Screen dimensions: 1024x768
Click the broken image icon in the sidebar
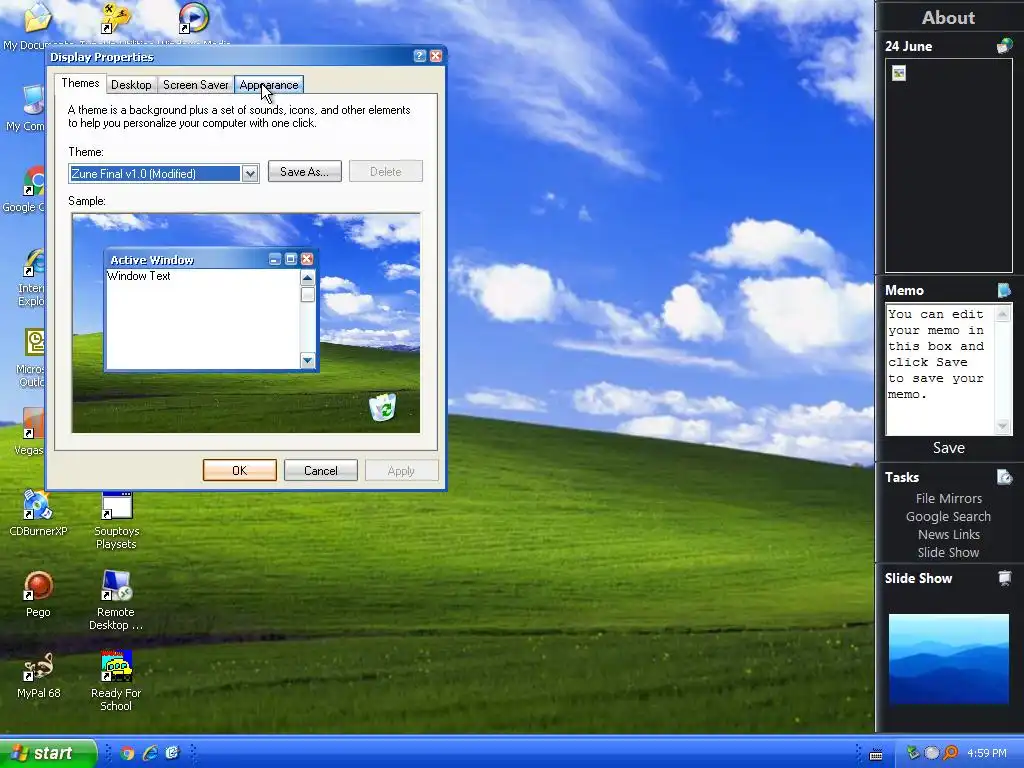(x=899, y=73)
